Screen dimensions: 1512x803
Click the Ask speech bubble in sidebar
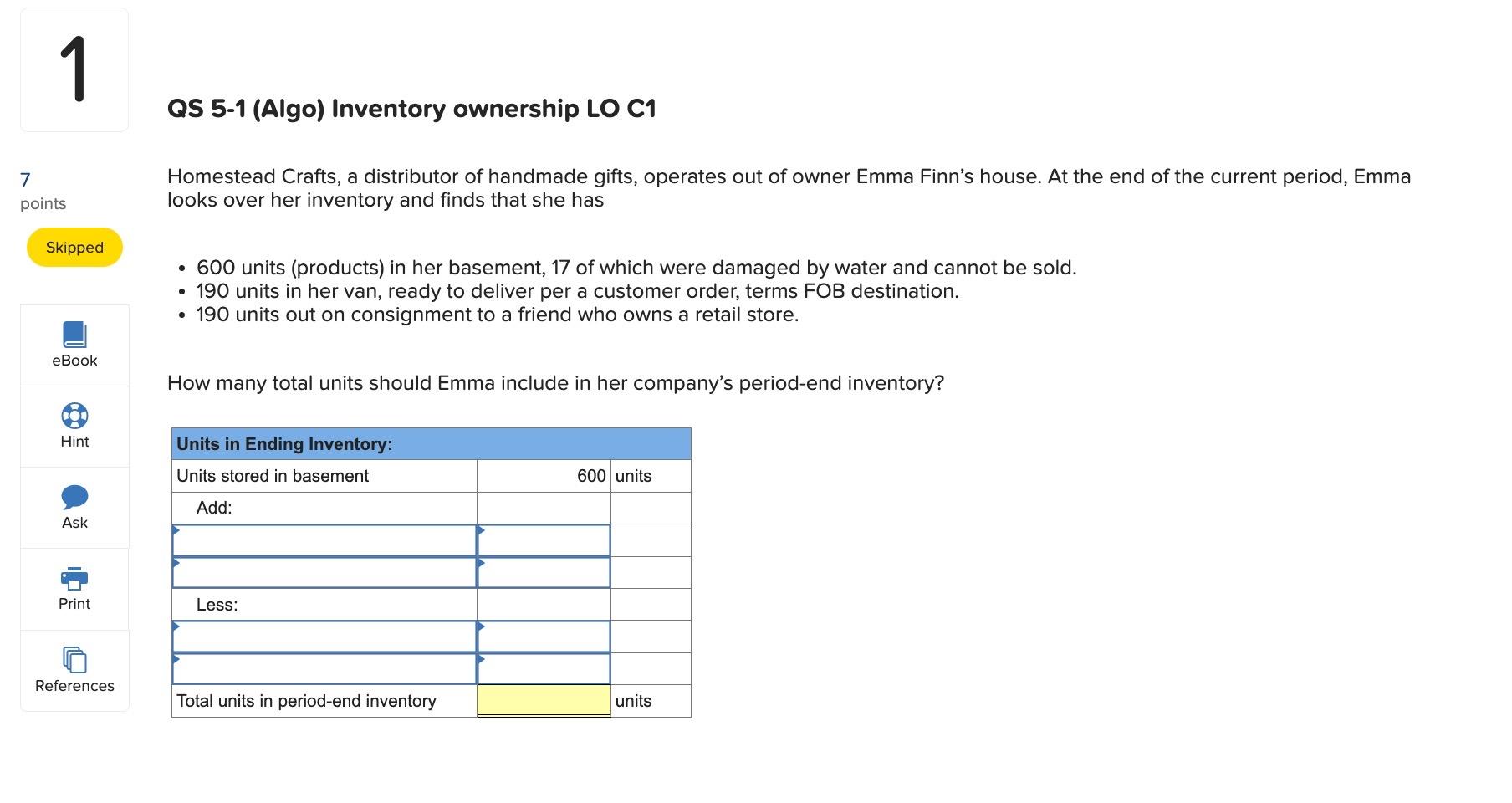pyautogui.click(x=74, y=498)
